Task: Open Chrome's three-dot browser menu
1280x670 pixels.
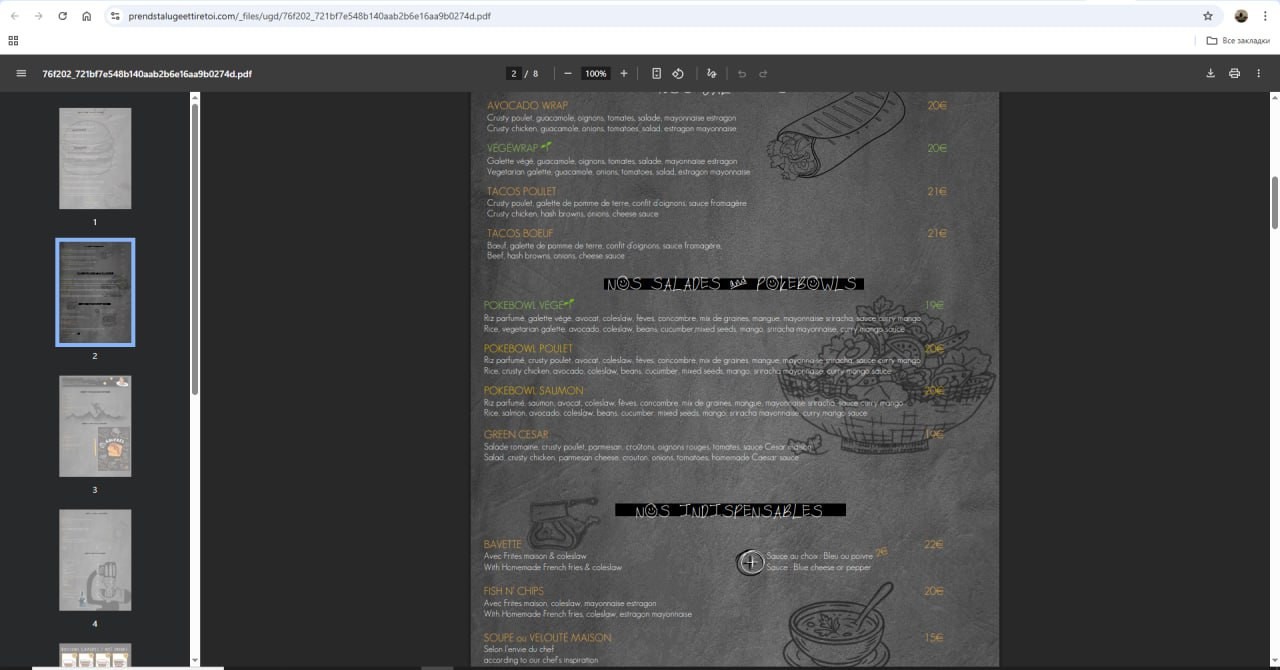Action: [x=1264, y=16]
